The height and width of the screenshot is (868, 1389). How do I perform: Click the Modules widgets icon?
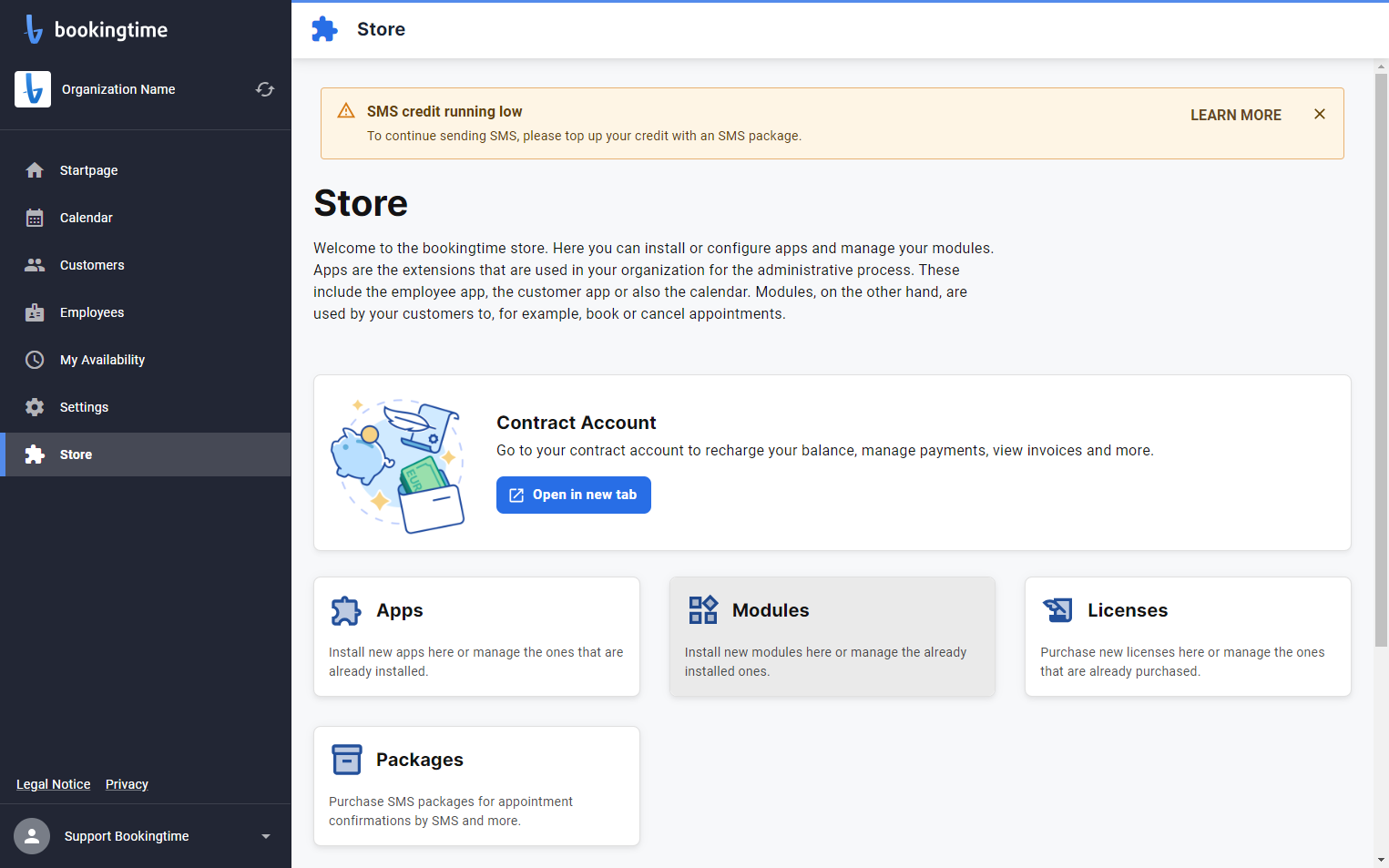[x=703, y=610]
